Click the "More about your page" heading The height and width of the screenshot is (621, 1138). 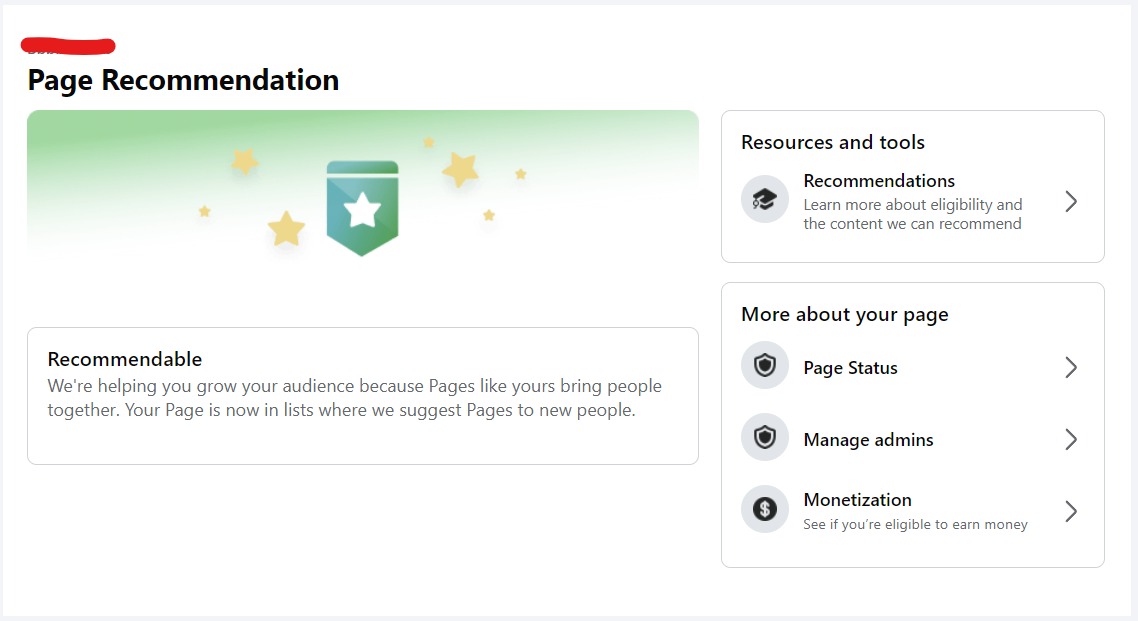click(x=844, y=314)
